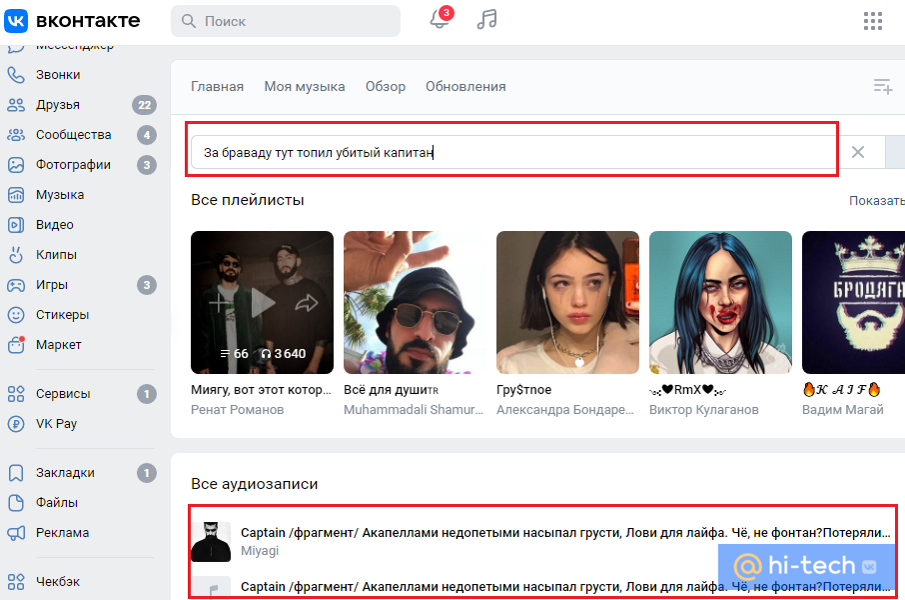The height and width of the screenshot is (600, 905).
Task: Open Александра Бондаре... profile link
Action: (x=564, y=410)
